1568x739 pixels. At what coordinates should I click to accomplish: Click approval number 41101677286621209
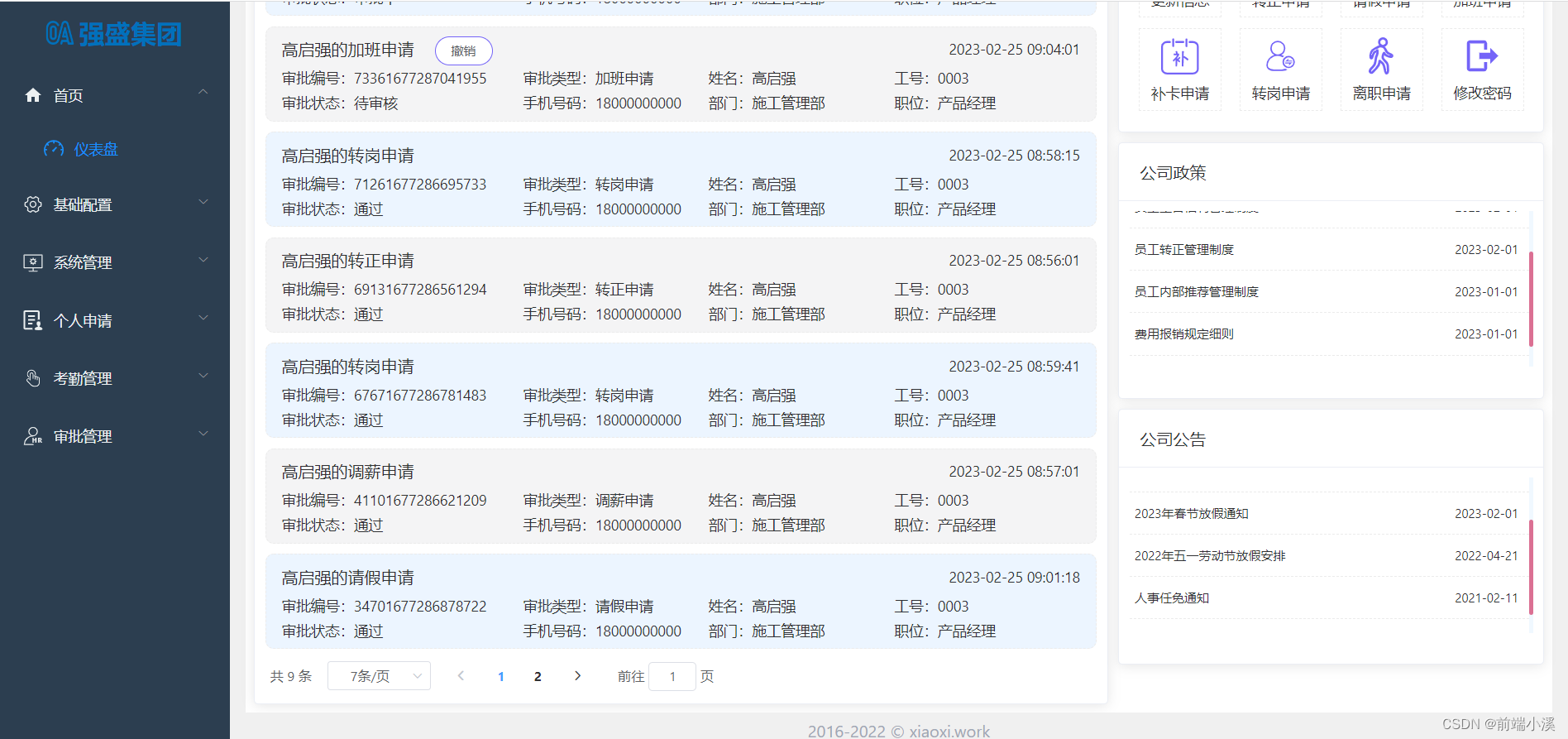click(420, 501)
